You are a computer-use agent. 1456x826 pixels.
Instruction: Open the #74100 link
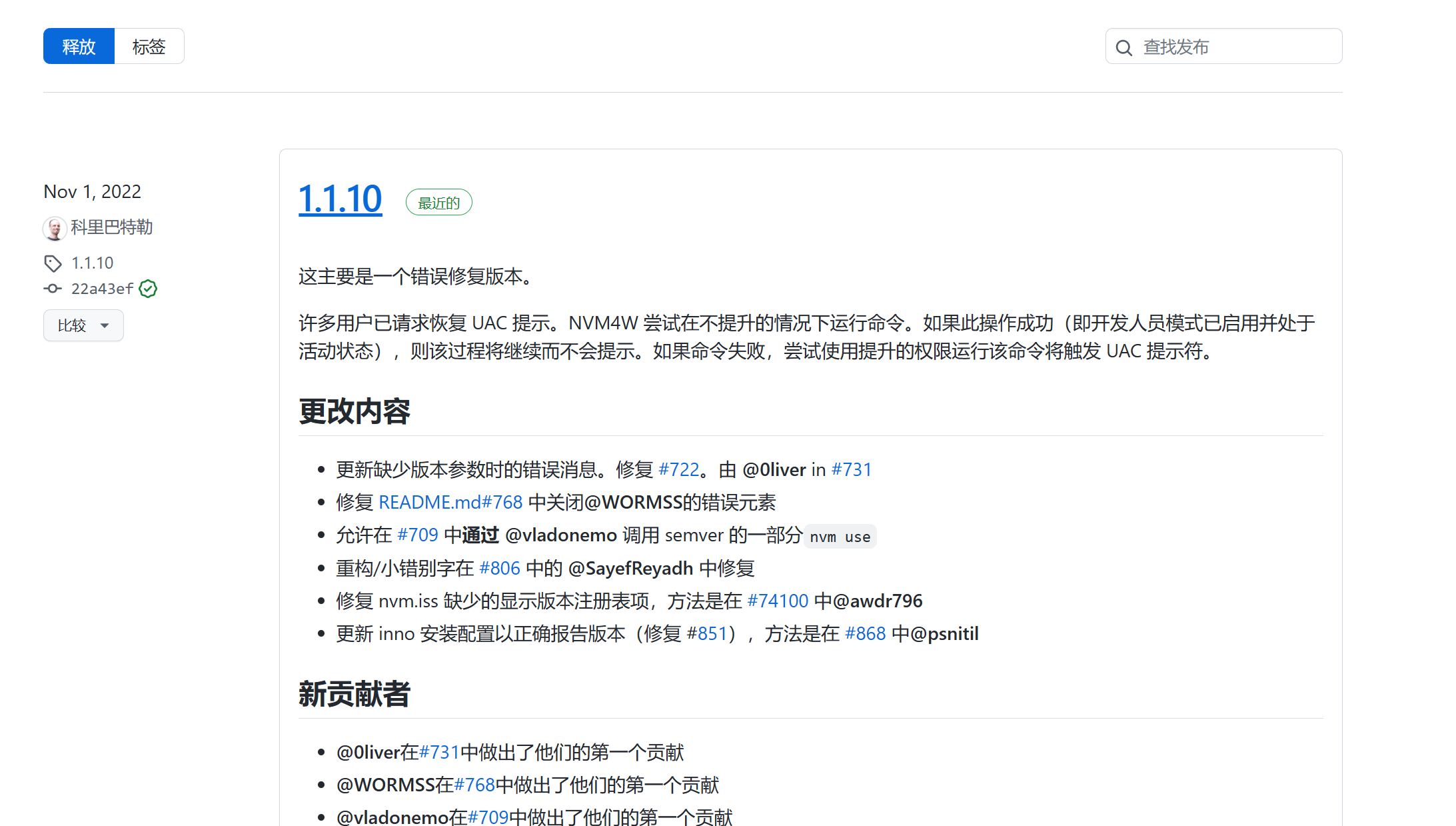point(778,601)
